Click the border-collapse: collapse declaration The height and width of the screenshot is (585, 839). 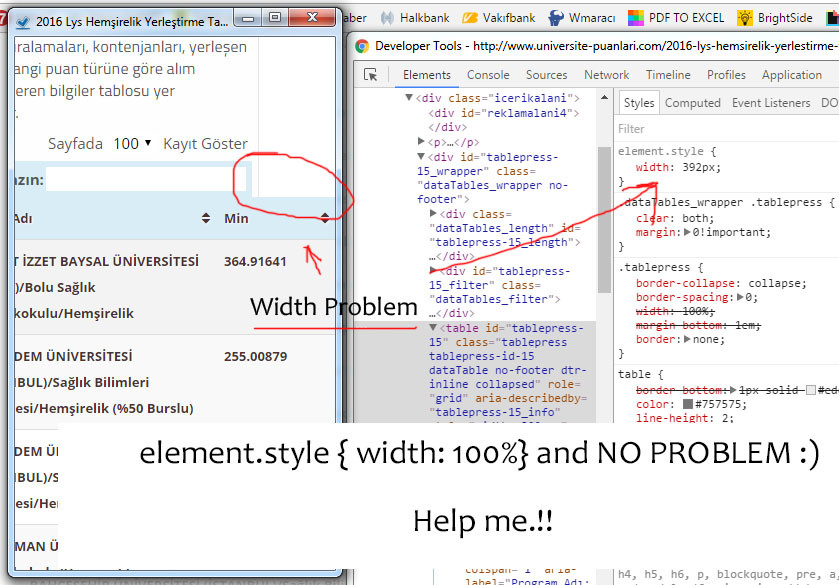click(721, 283)
